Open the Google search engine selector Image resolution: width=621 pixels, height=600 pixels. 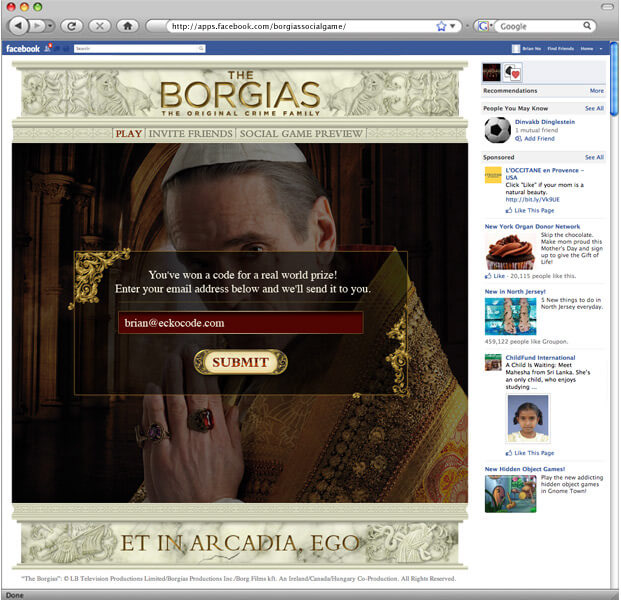[484, 26]
